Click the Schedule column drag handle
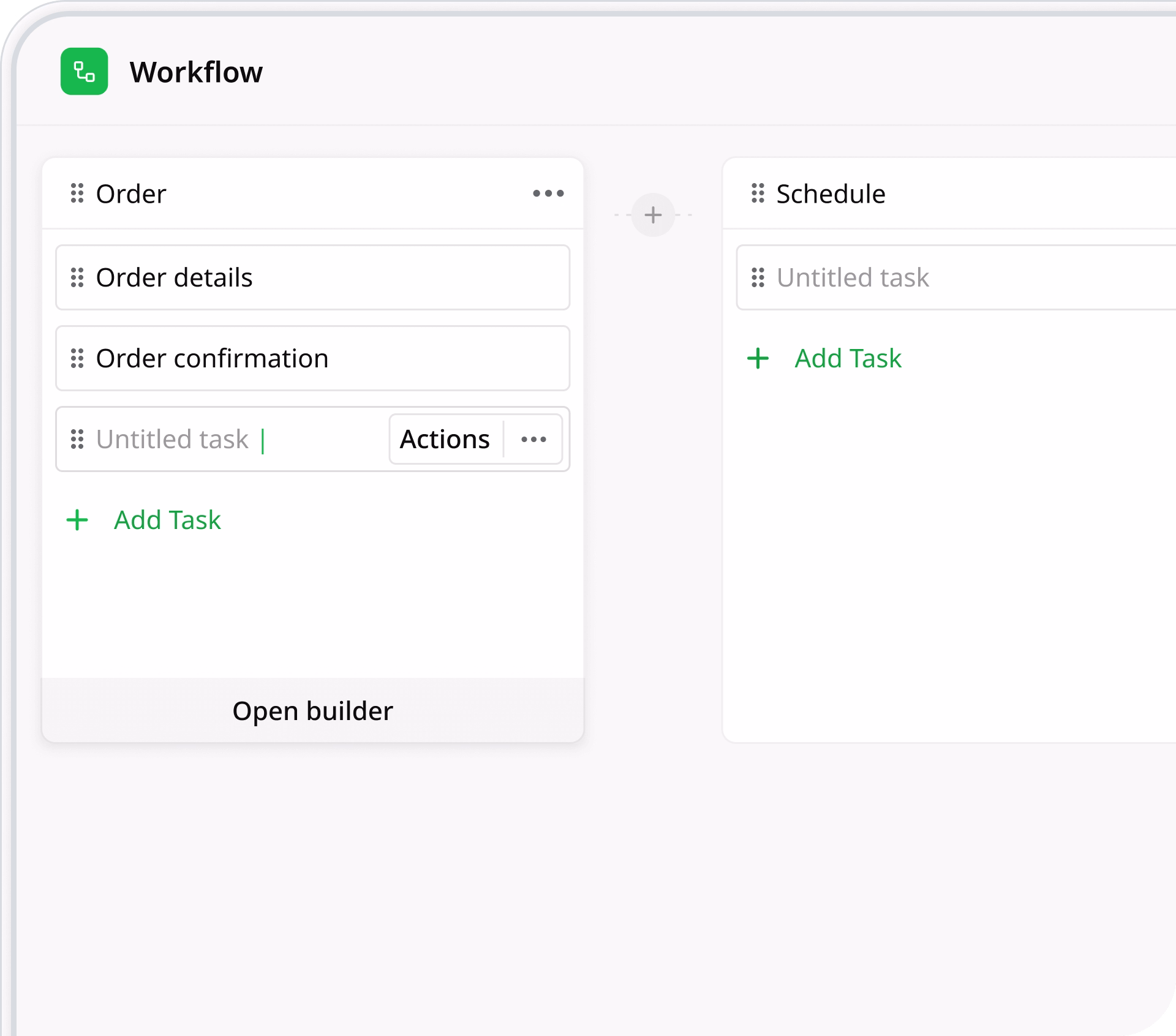The height and width of the screenshot is (1036, 1176). click(758, 193)
